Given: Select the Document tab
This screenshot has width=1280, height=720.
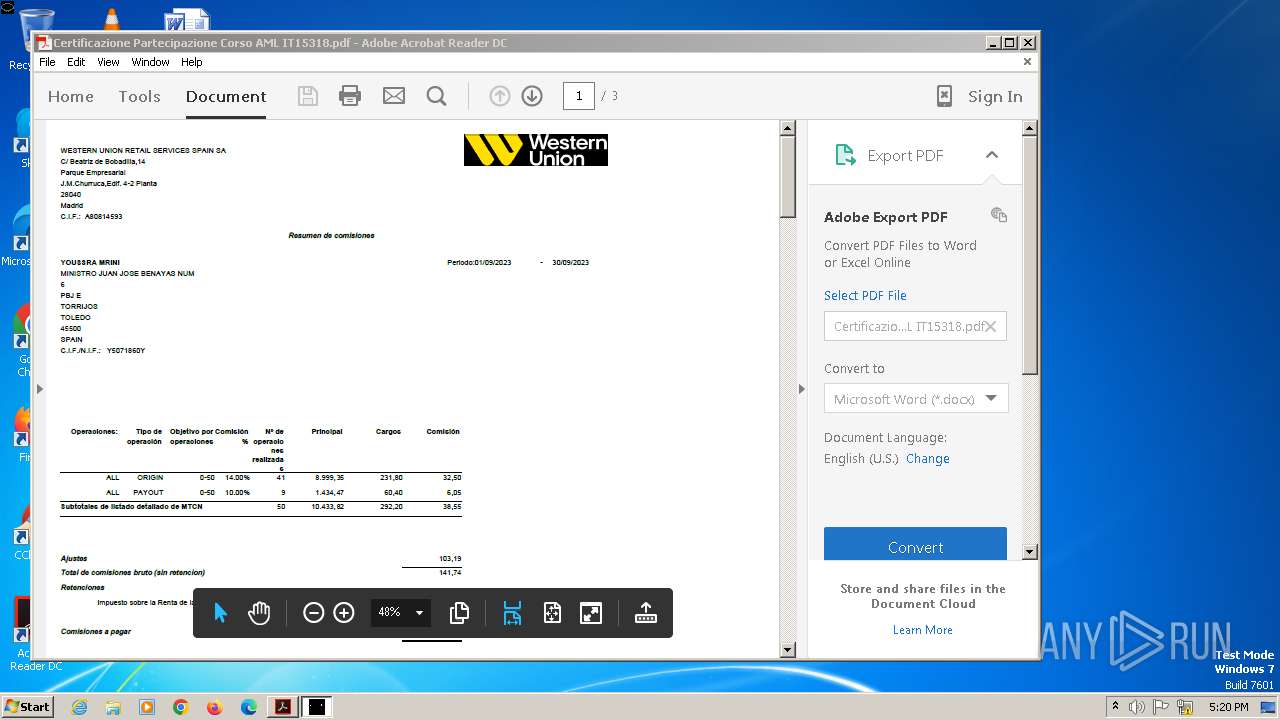Looking at the screenshot, I should point(226,96).
